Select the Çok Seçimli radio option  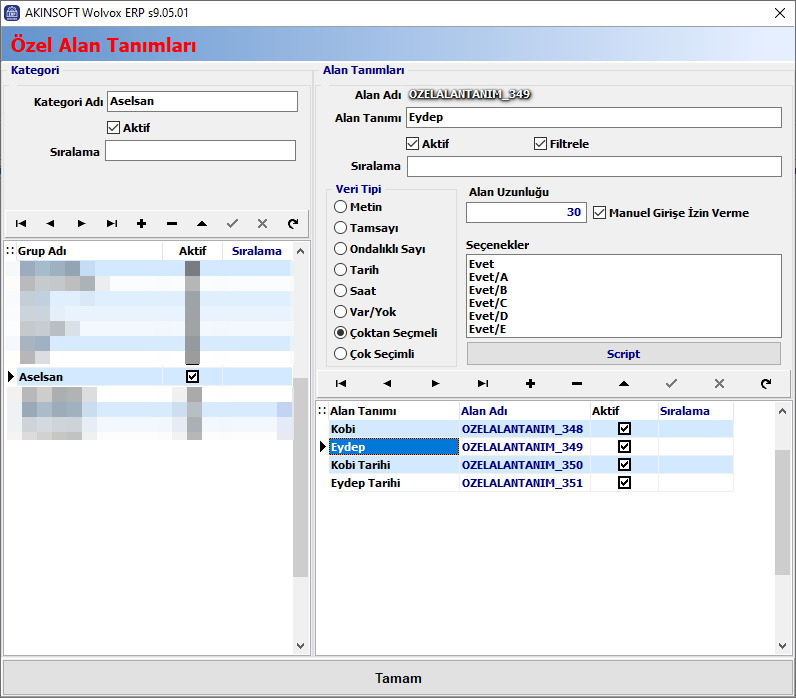tap(341, 353)
